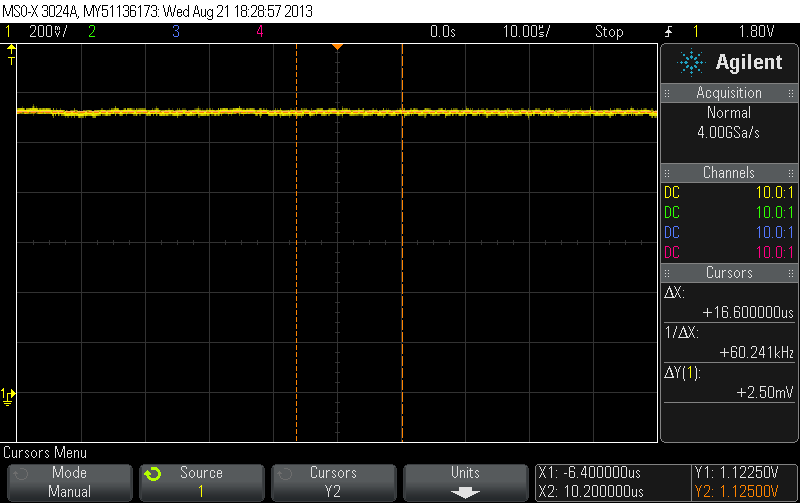The image size is (800, 503).
Task: Click the 4.00GSa/s sample rate
Action: point(729,133)
